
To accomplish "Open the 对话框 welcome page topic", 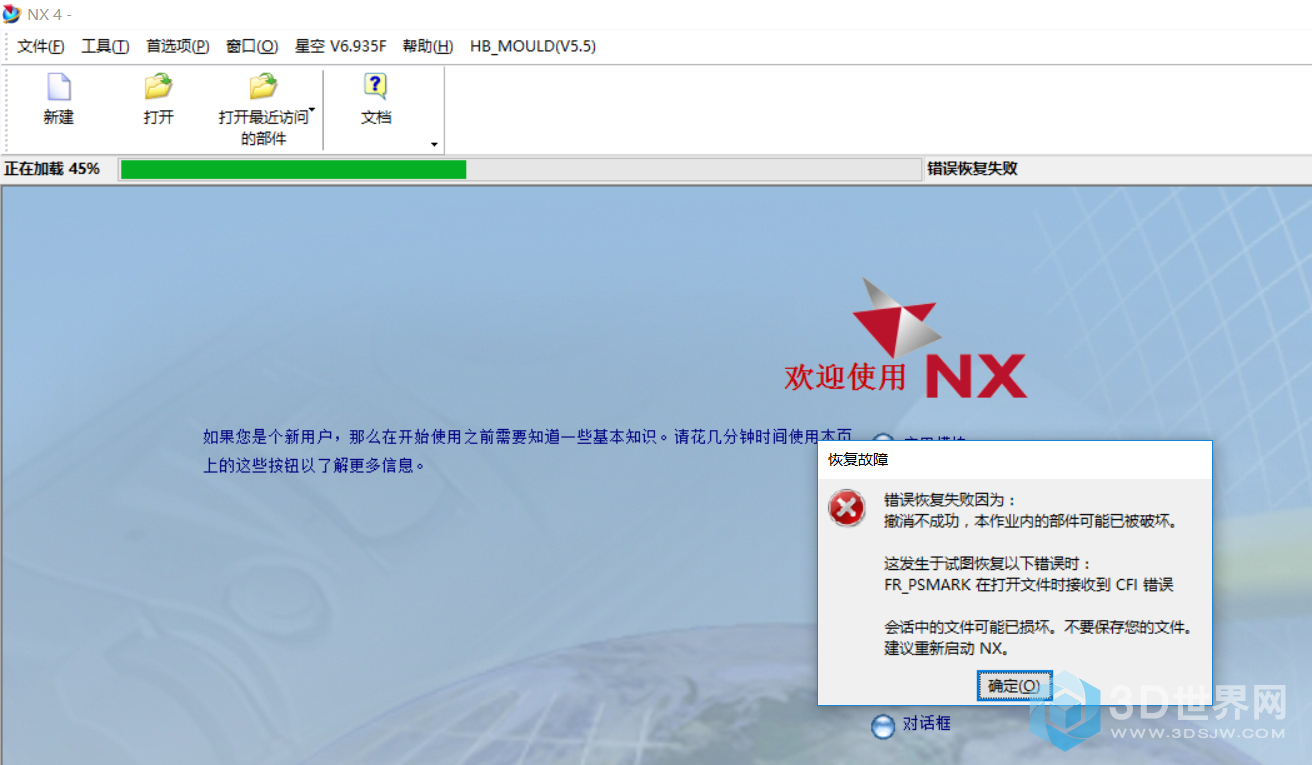I will point(927,723).
